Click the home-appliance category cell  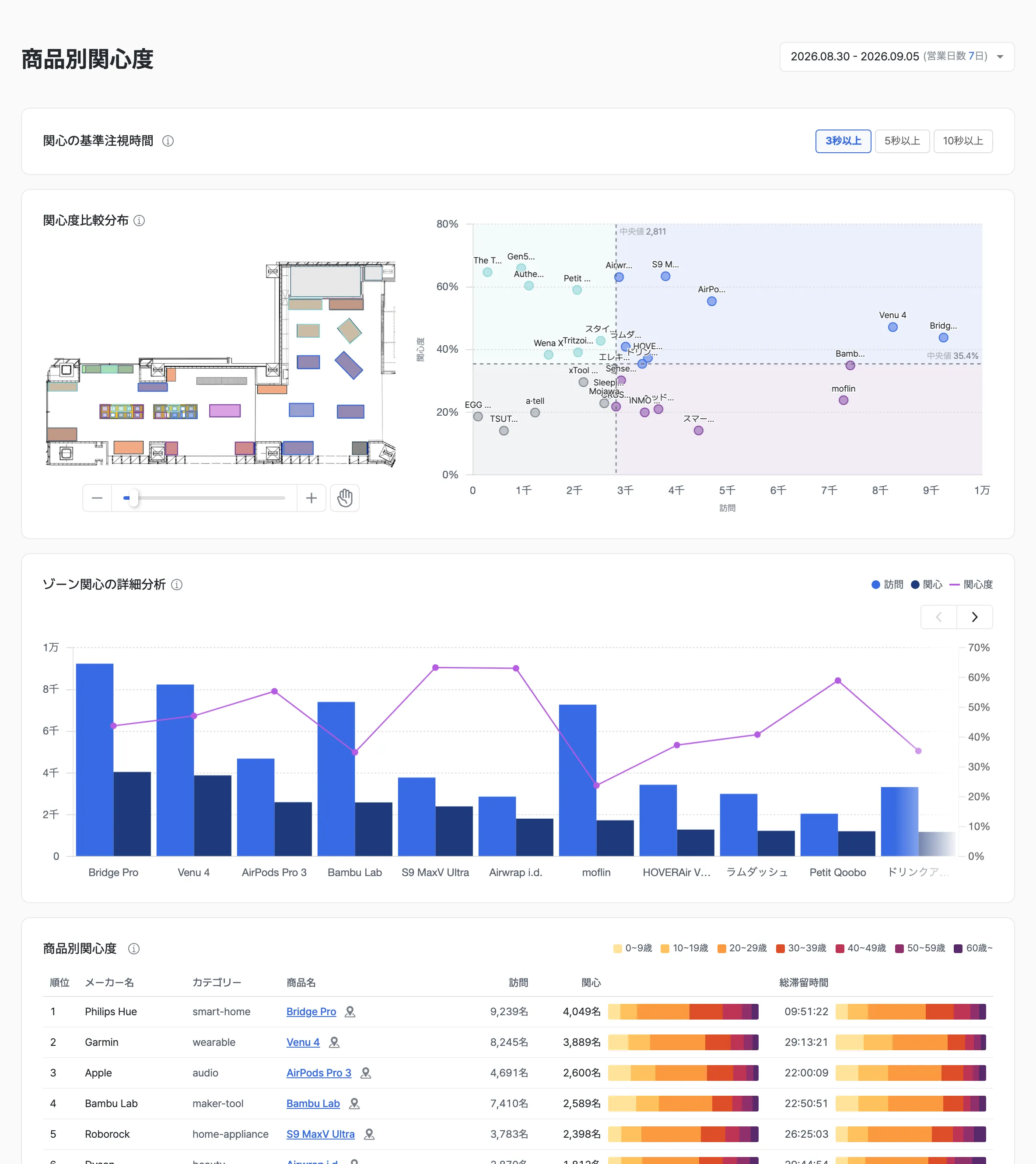pos(231,1134)
